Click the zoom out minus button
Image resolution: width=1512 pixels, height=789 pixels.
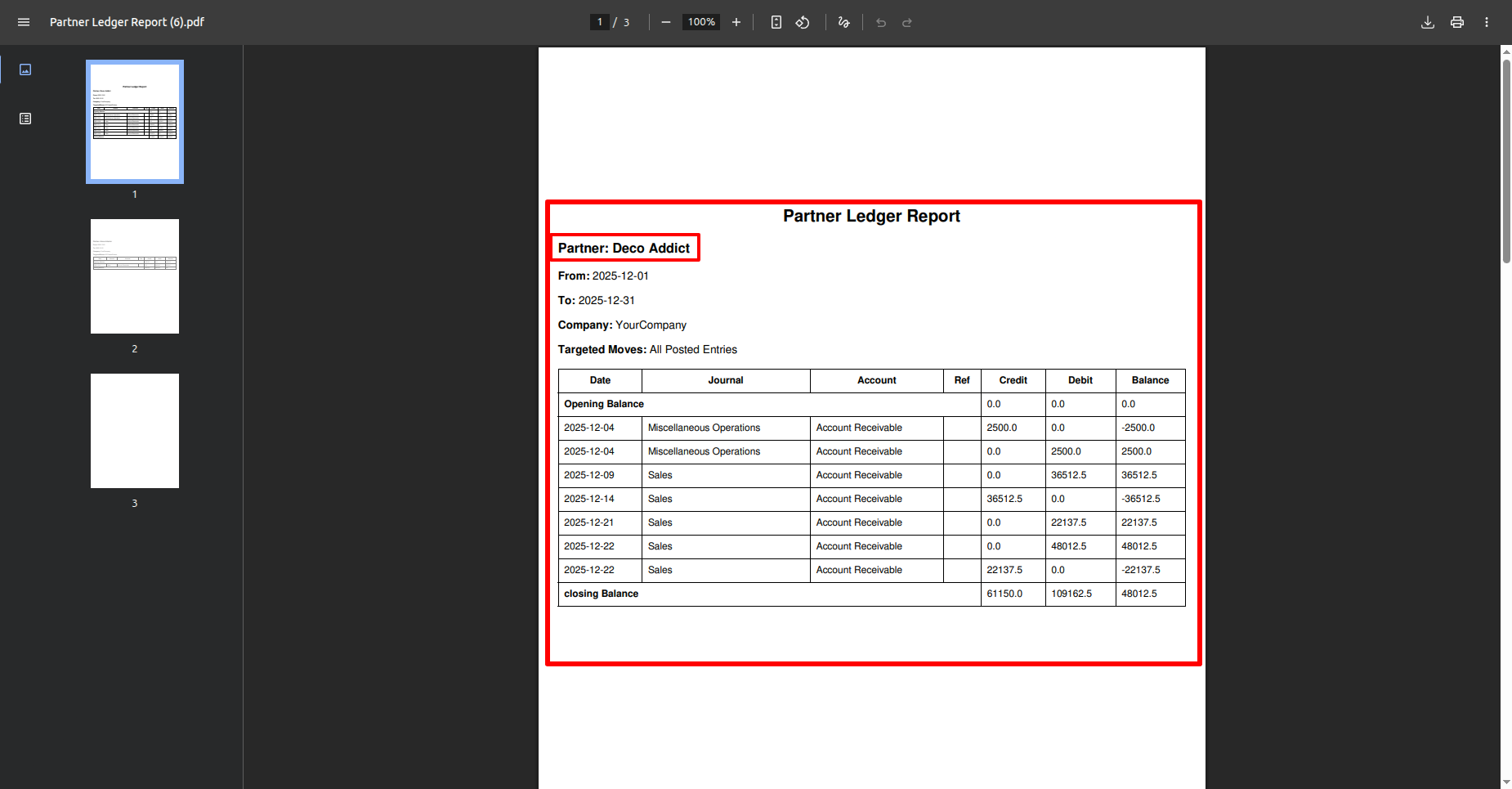coord(666,22)
